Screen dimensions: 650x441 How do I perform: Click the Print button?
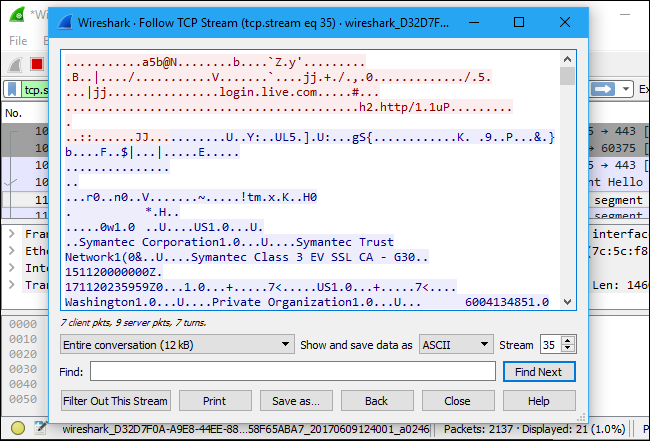click(215, 401)
